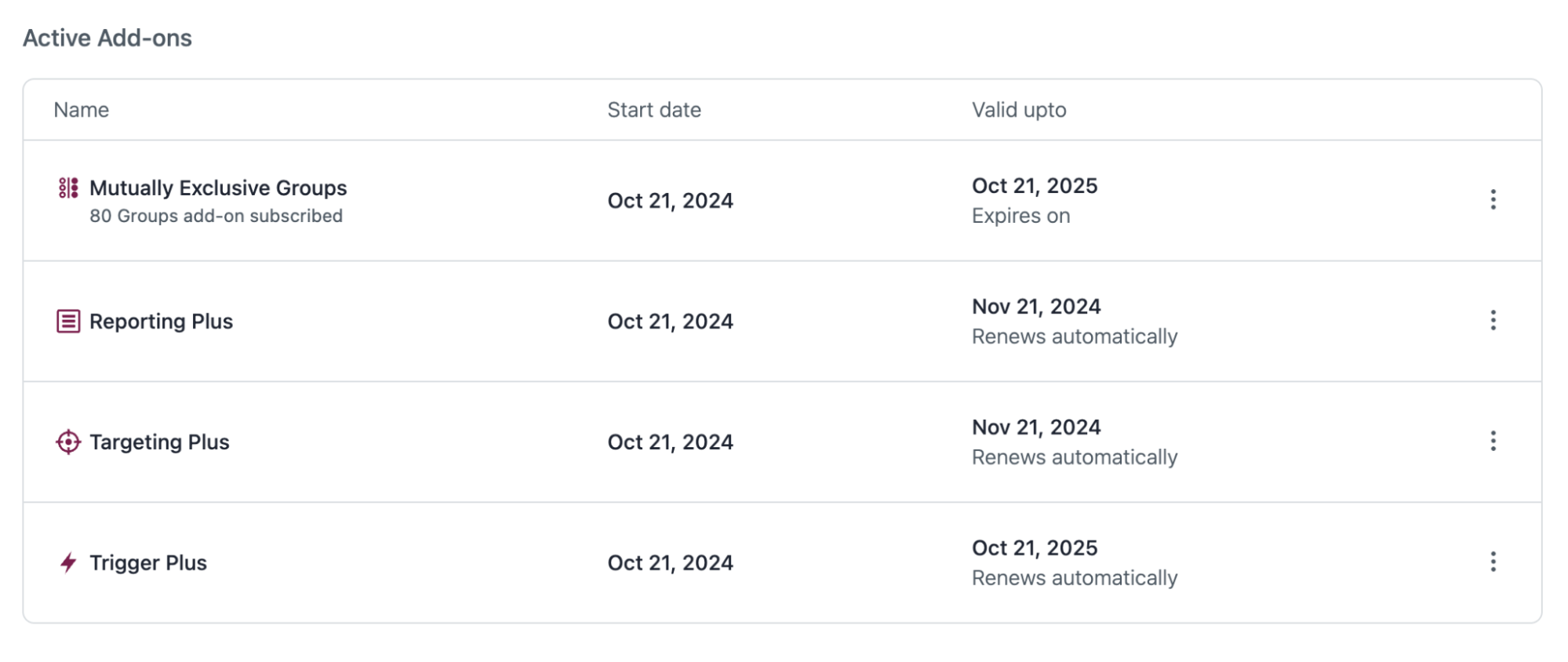1568x662 pixels.
Task: Open kebab menu for Targeting Plus
Action: coord(1493,442)
